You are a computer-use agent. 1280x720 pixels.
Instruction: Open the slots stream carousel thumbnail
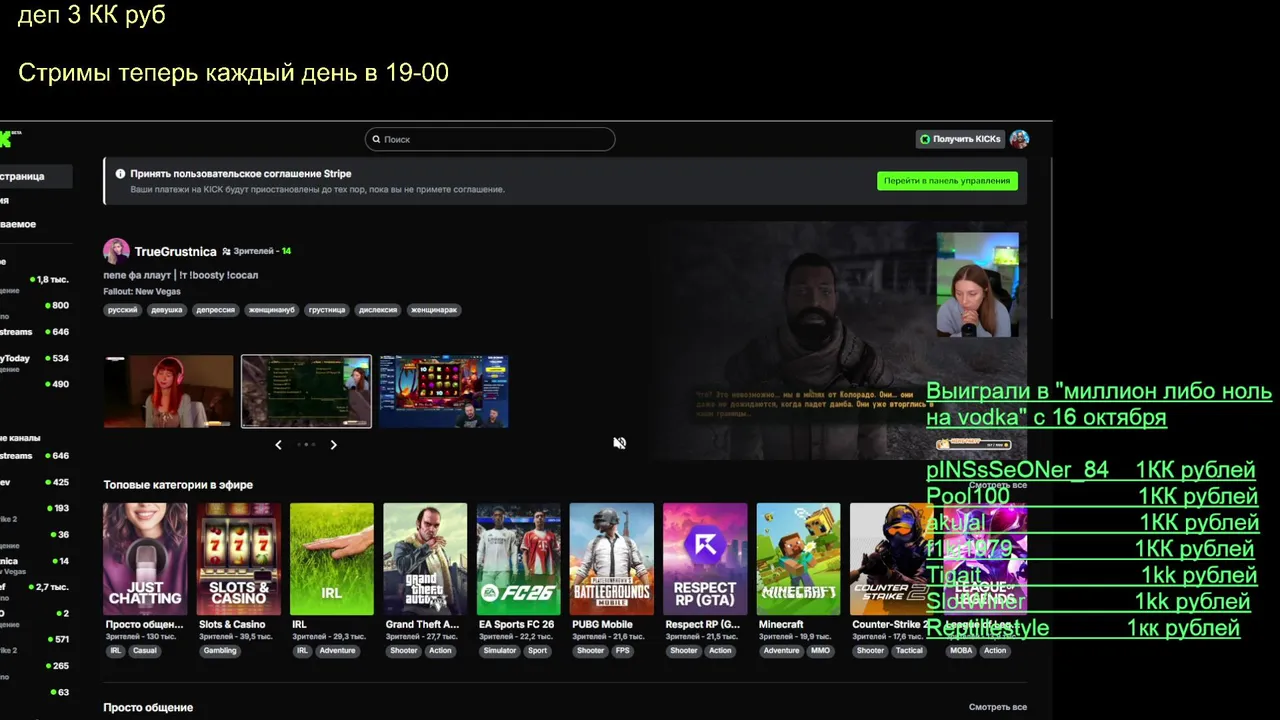coord(443,391)
